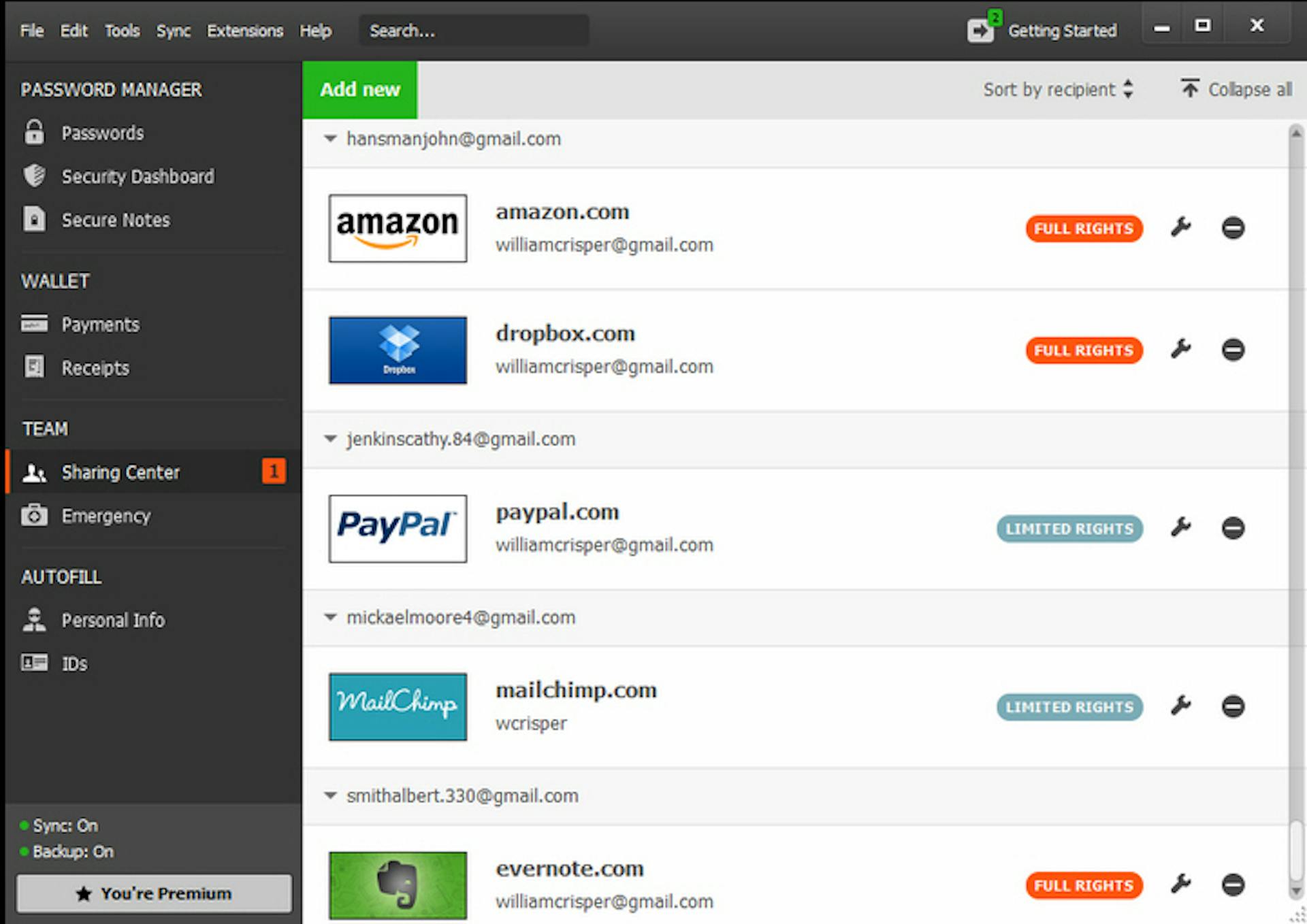Viewport: 1307px width, 924px height.
Task: Click the Personal Info person icon
Action: pyautogui.click(x=34, y=619)
